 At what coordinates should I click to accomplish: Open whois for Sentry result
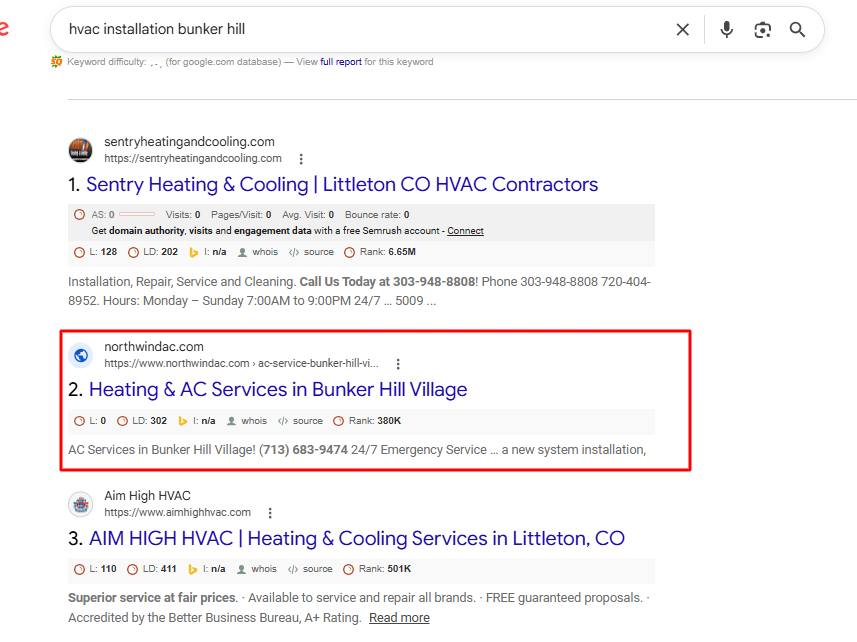point(258,252)
